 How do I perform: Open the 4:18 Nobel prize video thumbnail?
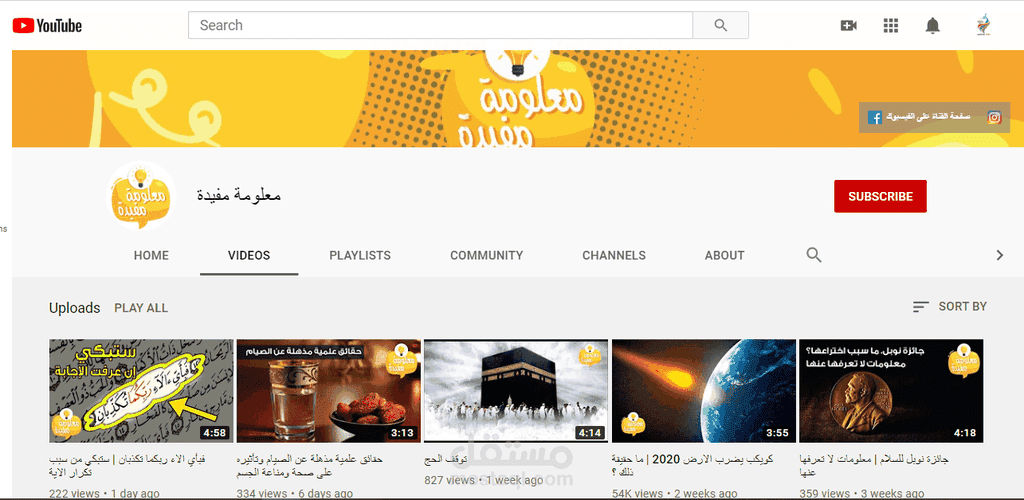pyautogui.click(x=891, y=390)
